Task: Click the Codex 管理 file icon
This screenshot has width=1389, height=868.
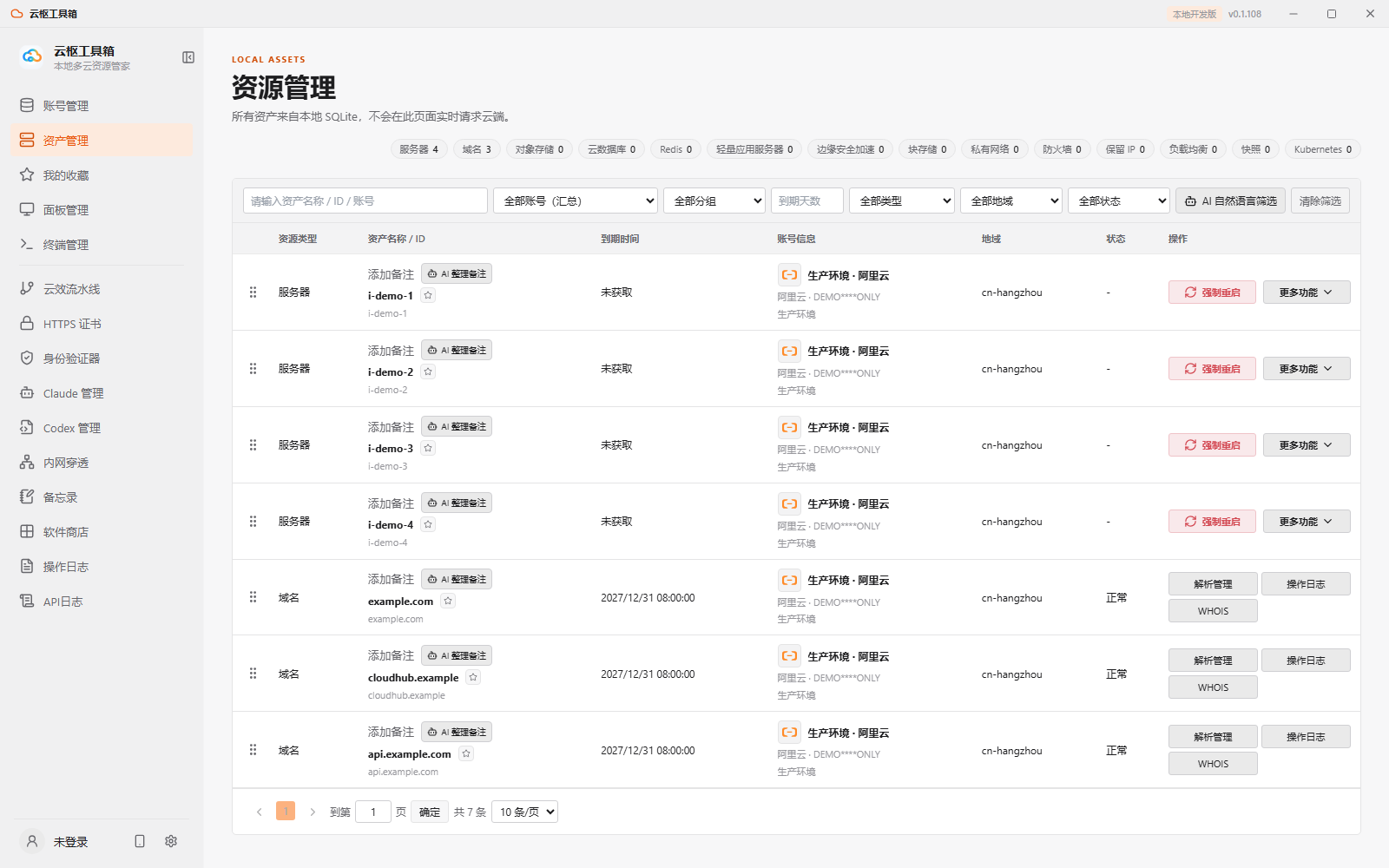Action: [27, 427]
